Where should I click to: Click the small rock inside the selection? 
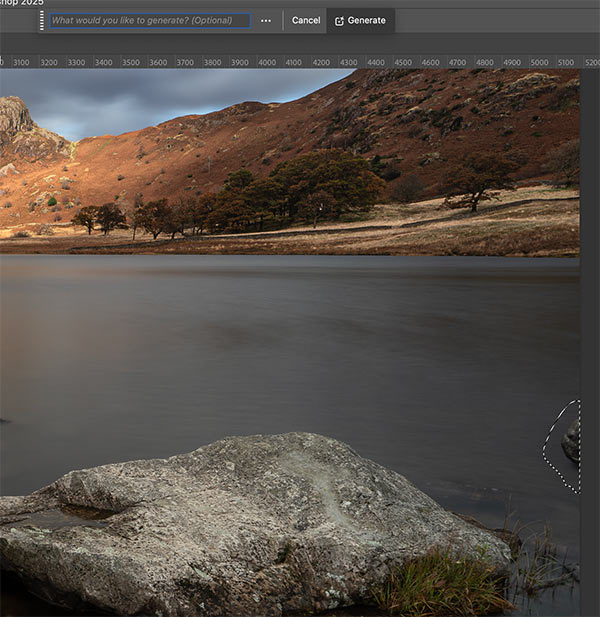572,441
